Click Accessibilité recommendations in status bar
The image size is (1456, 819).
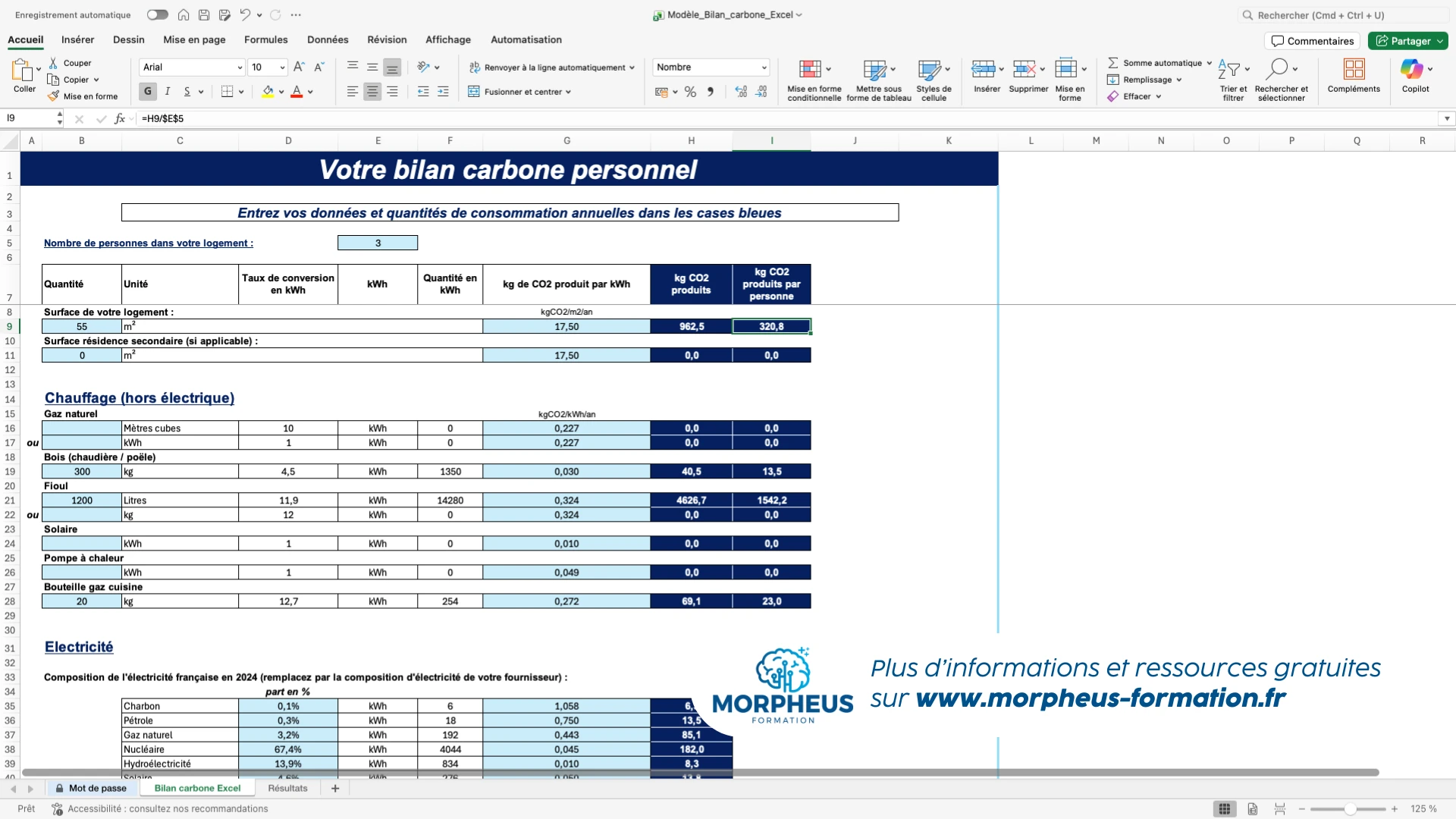pyautogui.click(x=160, y=809)
